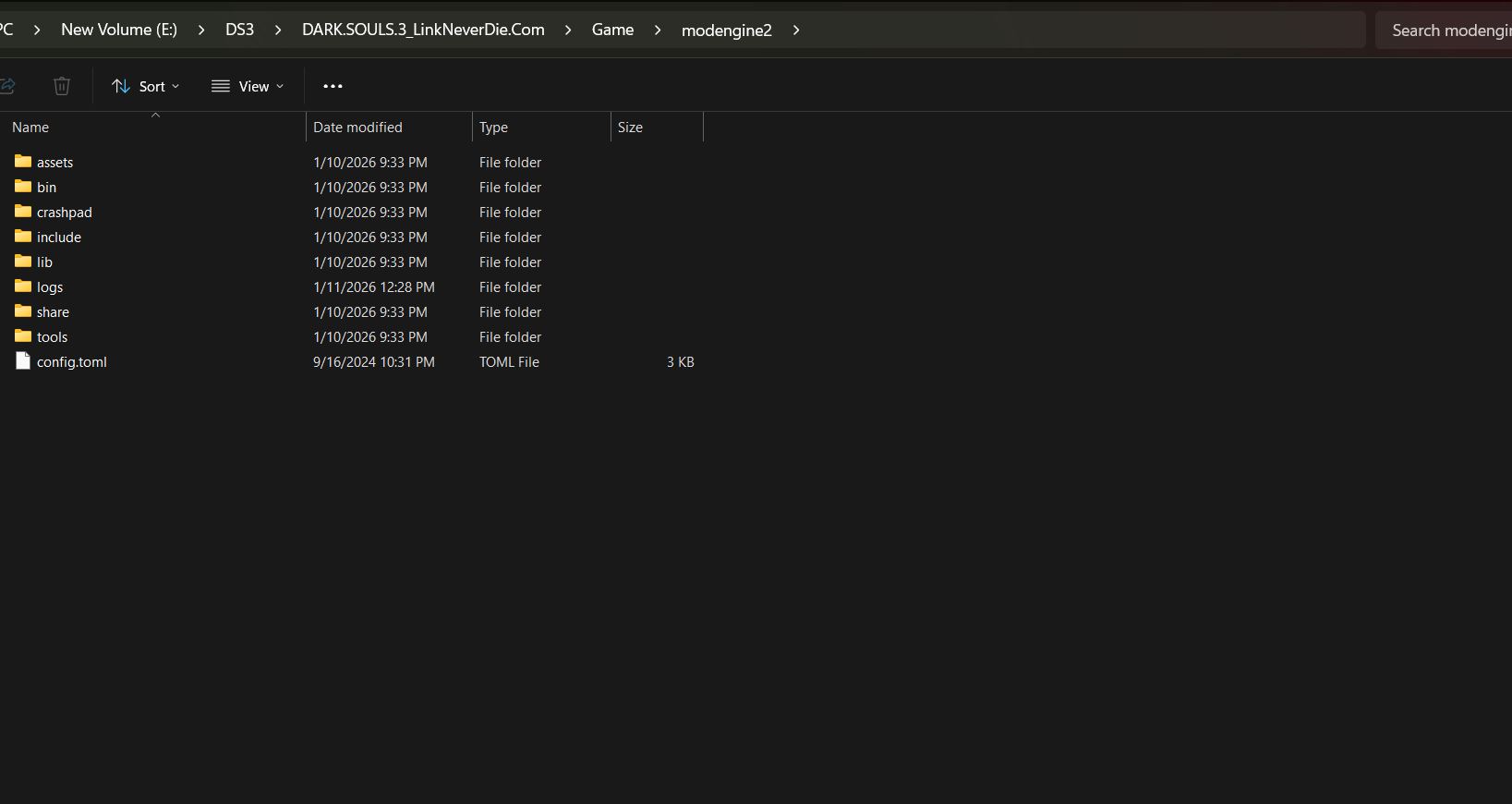Expand chevron after Game in breadcrumb
1512x804 pixels.
click(x=658, y=30)
